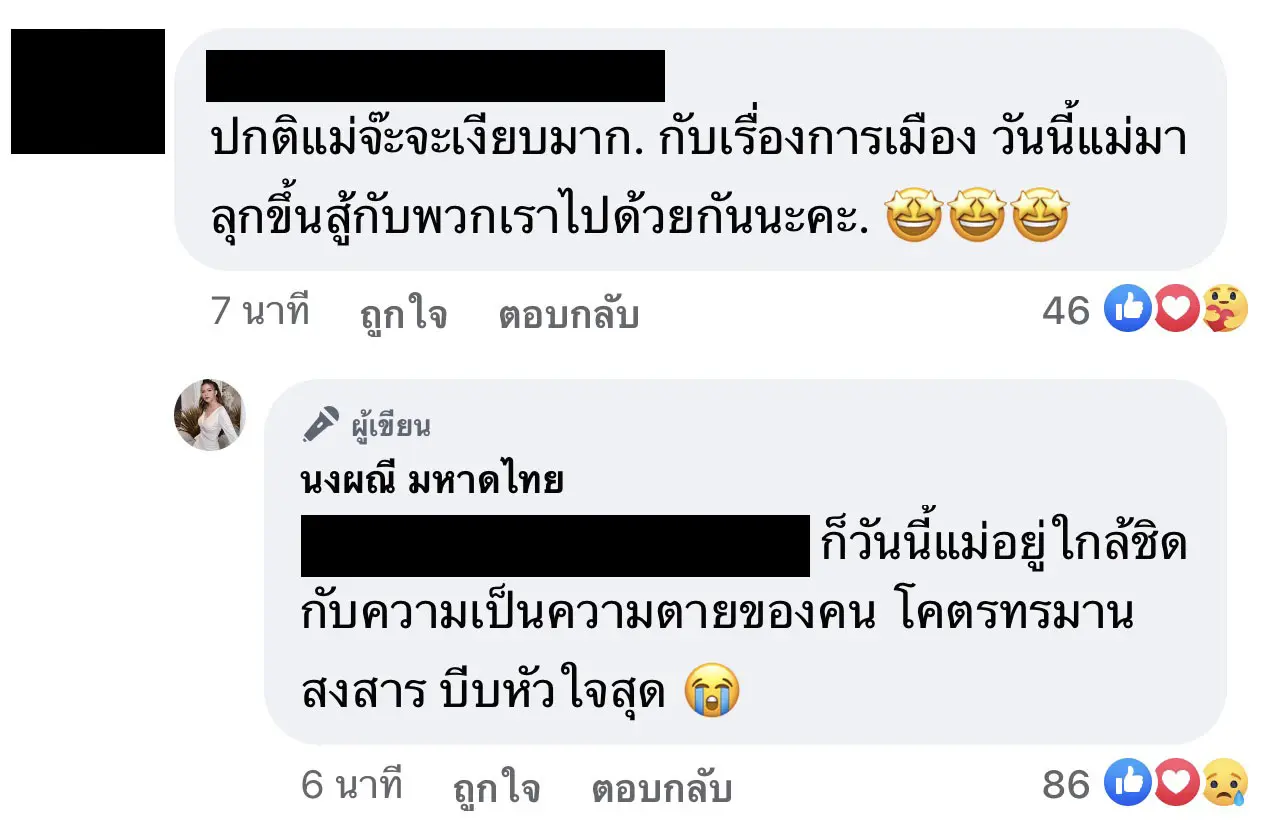This screenshot has height=826, width=1284.
Task: Click the blue thumbs-up reaction beside 86
Action: (1127, 784)
